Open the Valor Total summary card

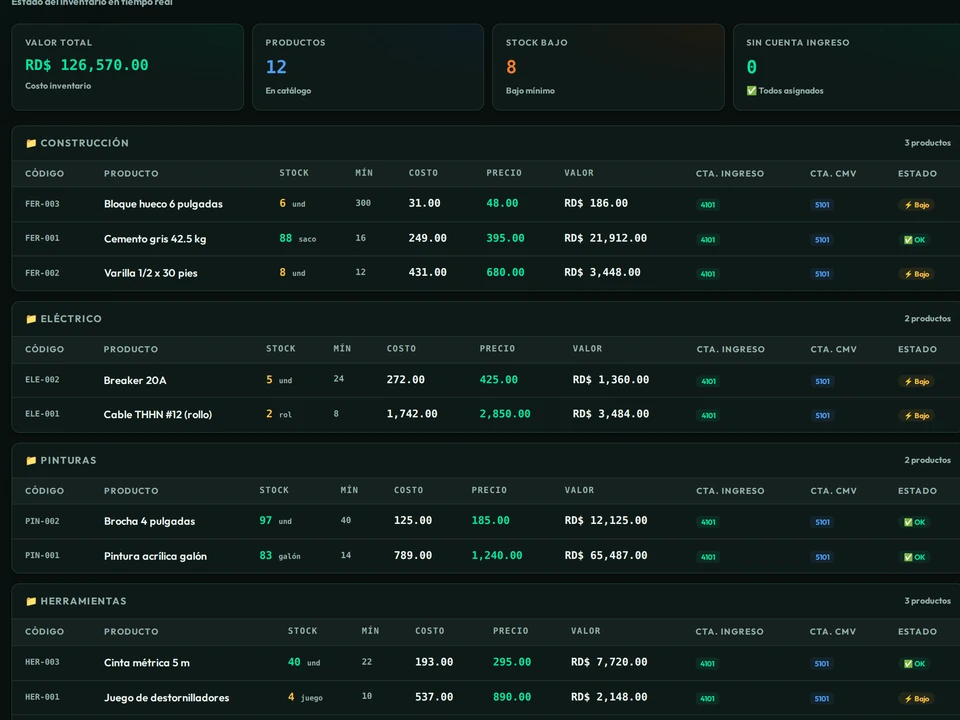coord(127,67)
